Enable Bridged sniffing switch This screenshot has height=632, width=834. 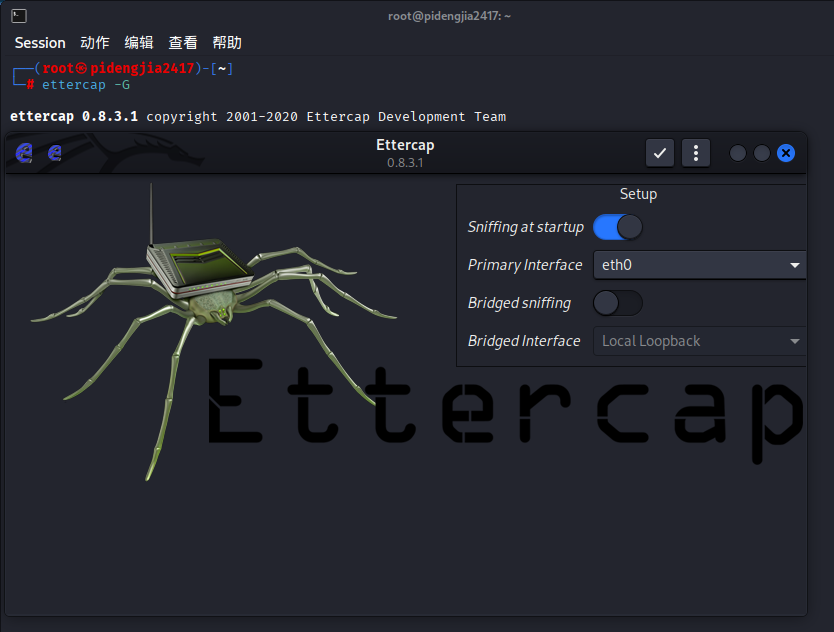tap(618, 303)
